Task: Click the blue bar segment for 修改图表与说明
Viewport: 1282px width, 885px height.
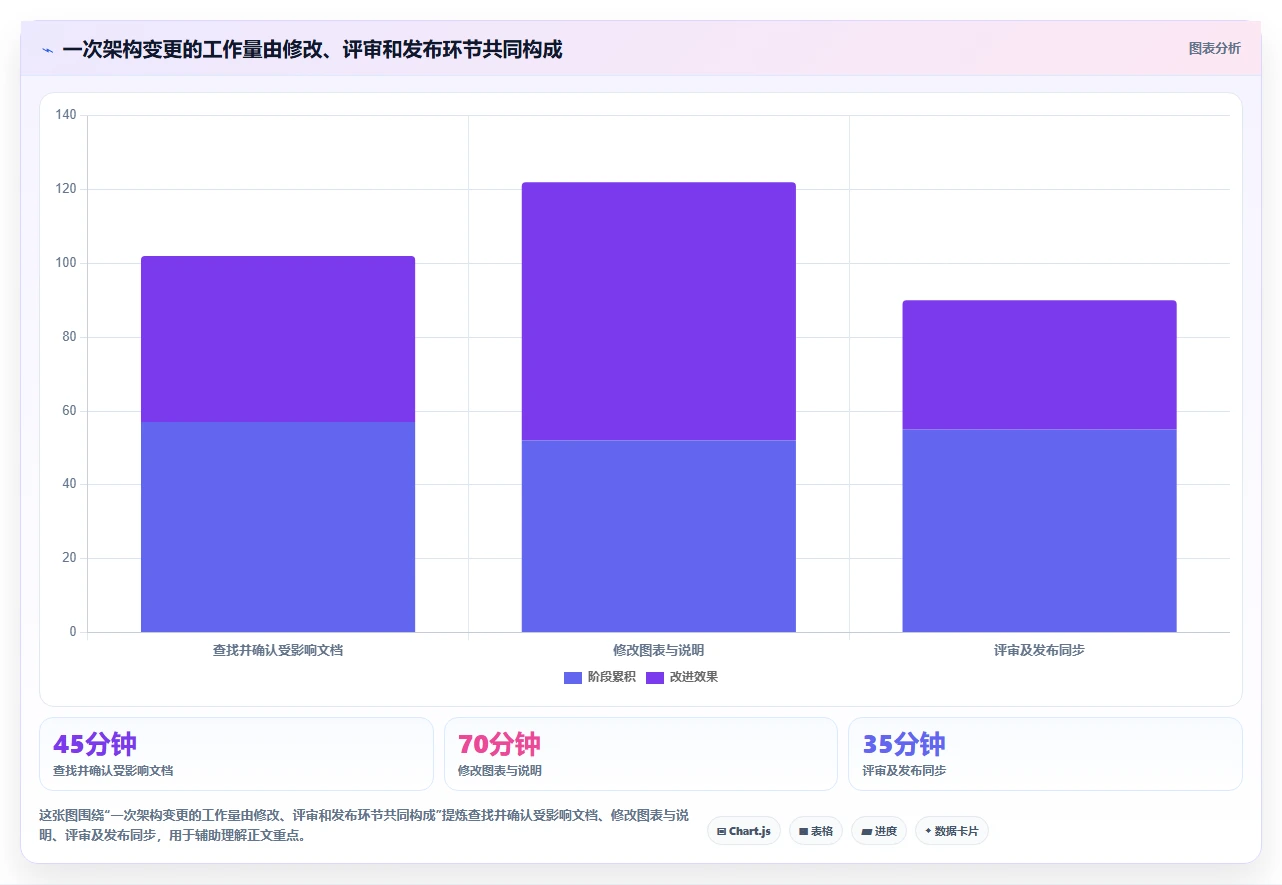Action: (x=659, y=536)
